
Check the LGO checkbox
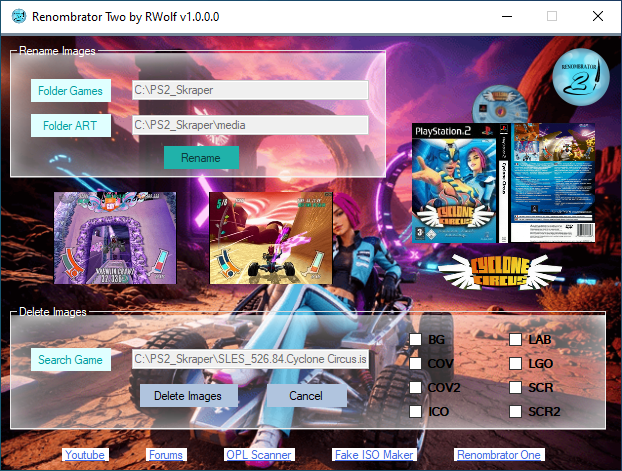point(515,363)
